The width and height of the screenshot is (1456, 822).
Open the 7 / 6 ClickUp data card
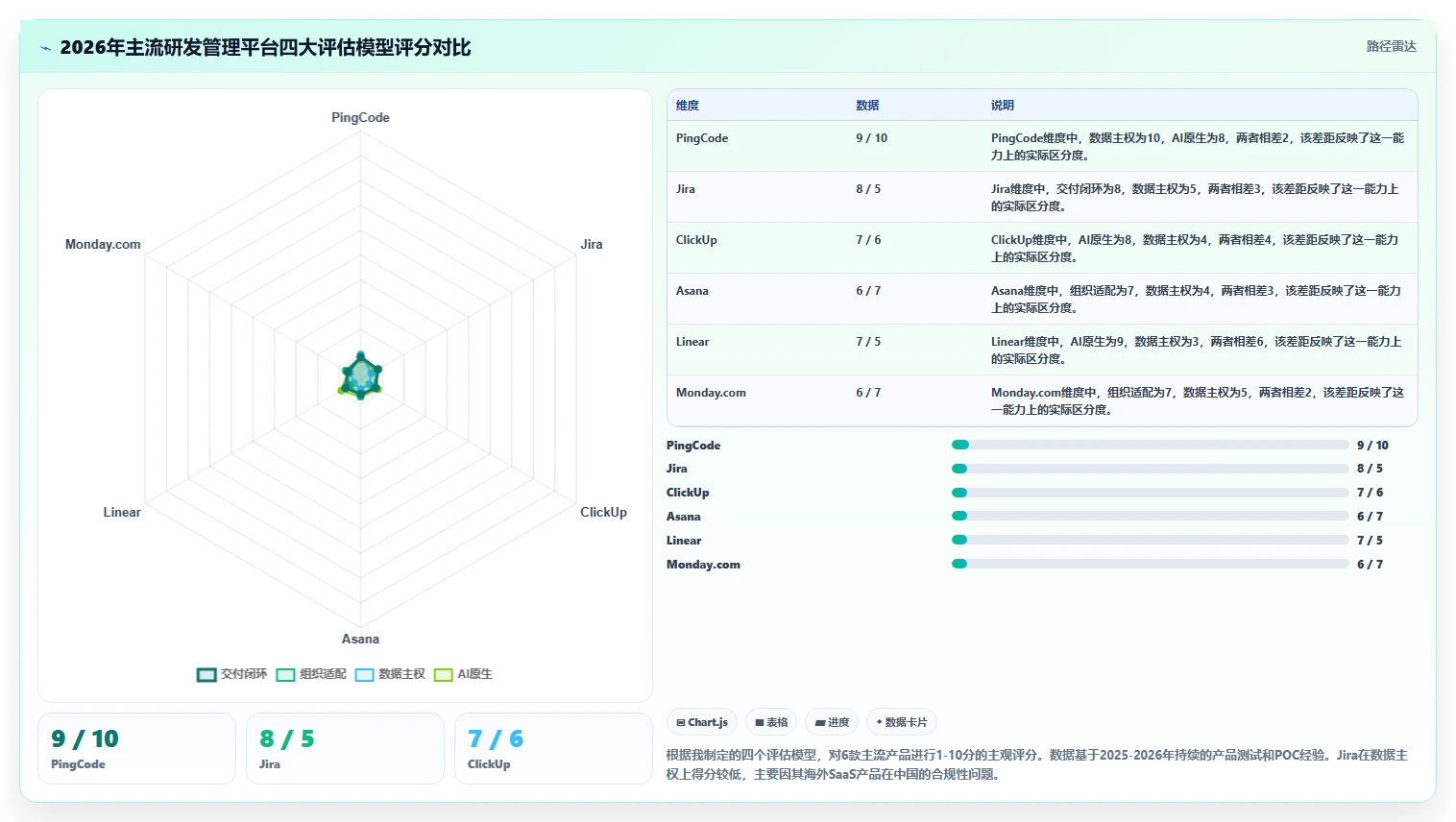tap(553, 748)
